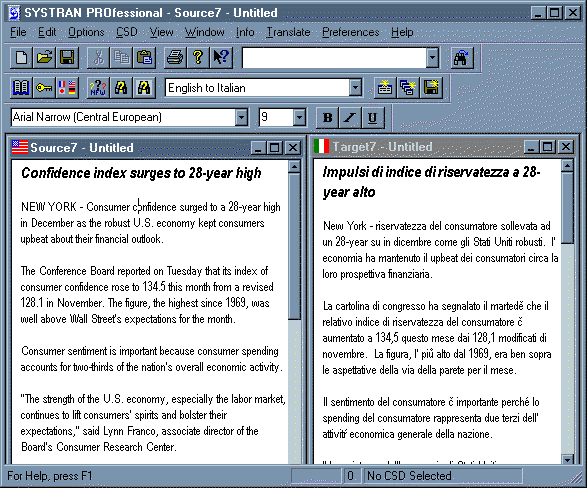Open the Info menu

[245, 32]
